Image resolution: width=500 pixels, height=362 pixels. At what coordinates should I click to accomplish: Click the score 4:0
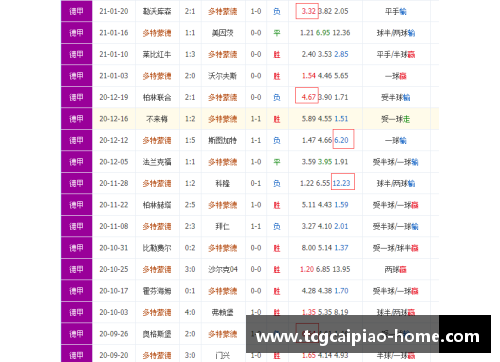coord(190,312)
